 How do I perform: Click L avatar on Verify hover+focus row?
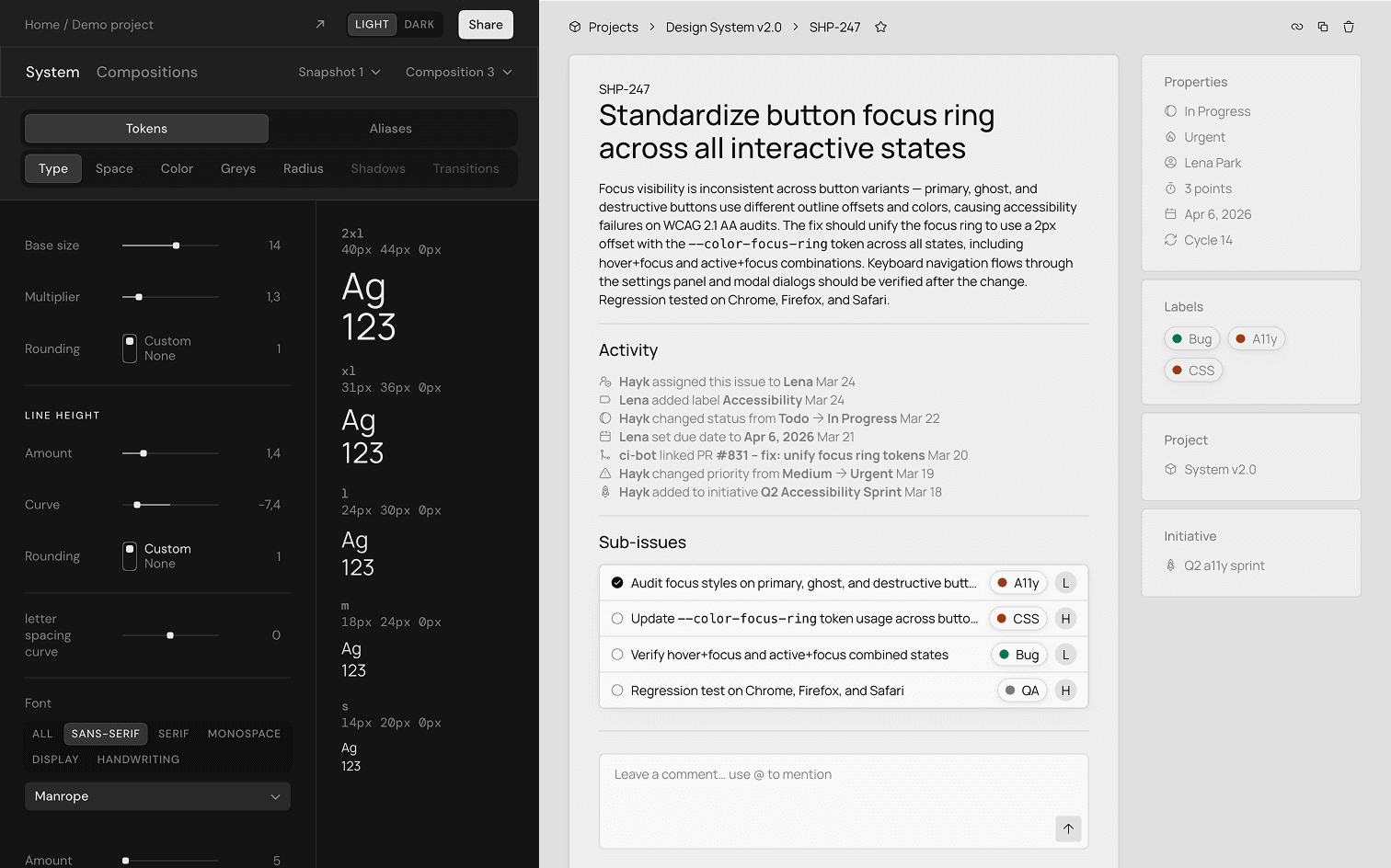coord(1066,655)
